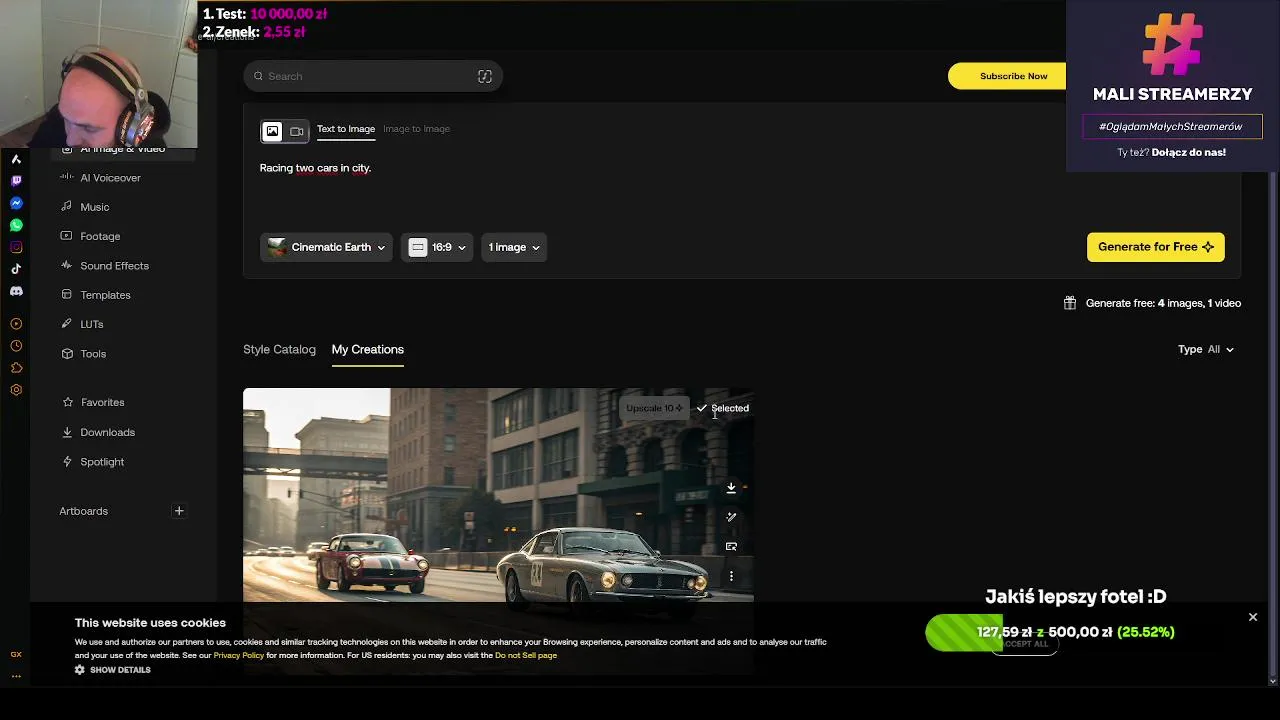Viewport: 1280px width, 720px height.
Task: Click the Footage play icon
Action: pos(67,236)
